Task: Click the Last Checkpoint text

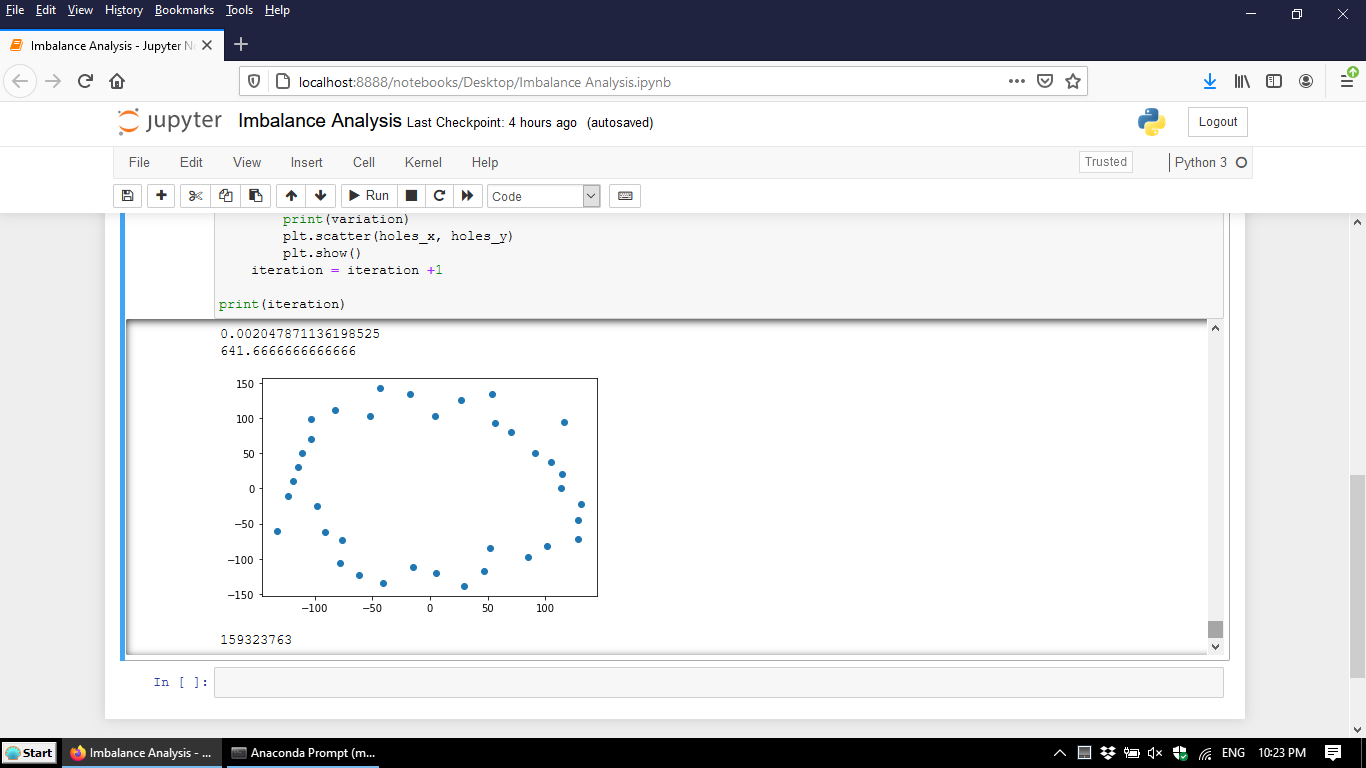Action: point(492,123)
